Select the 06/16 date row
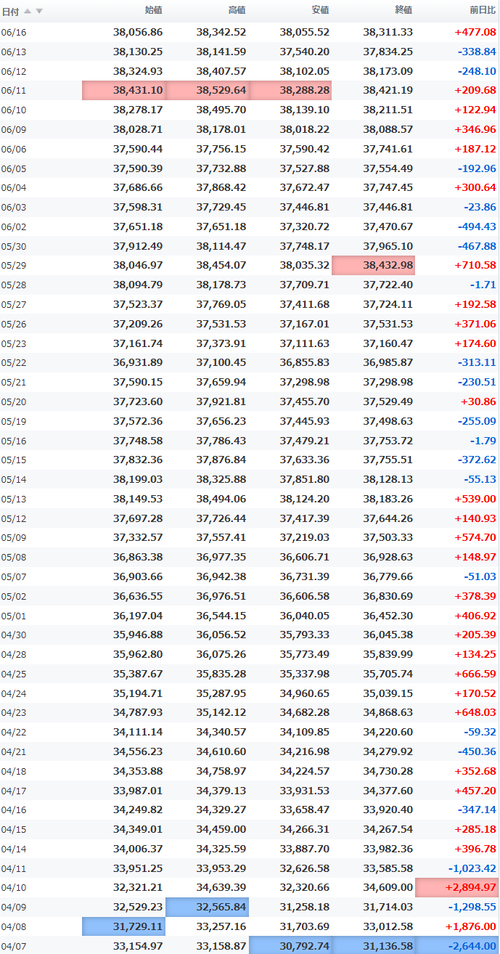The image size is (500, 954). [x=250, y=32]
